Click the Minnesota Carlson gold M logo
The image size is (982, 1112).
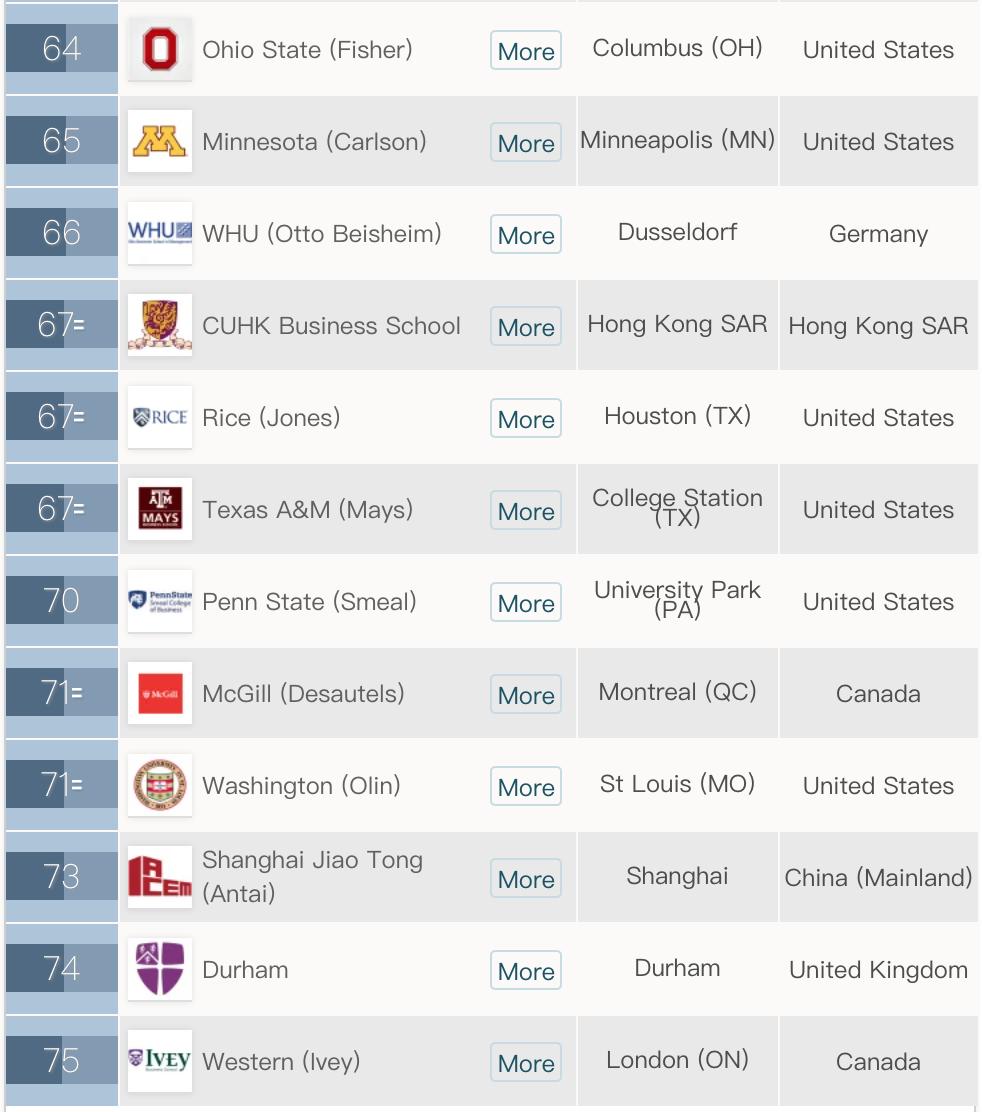[x=160, y=141]
